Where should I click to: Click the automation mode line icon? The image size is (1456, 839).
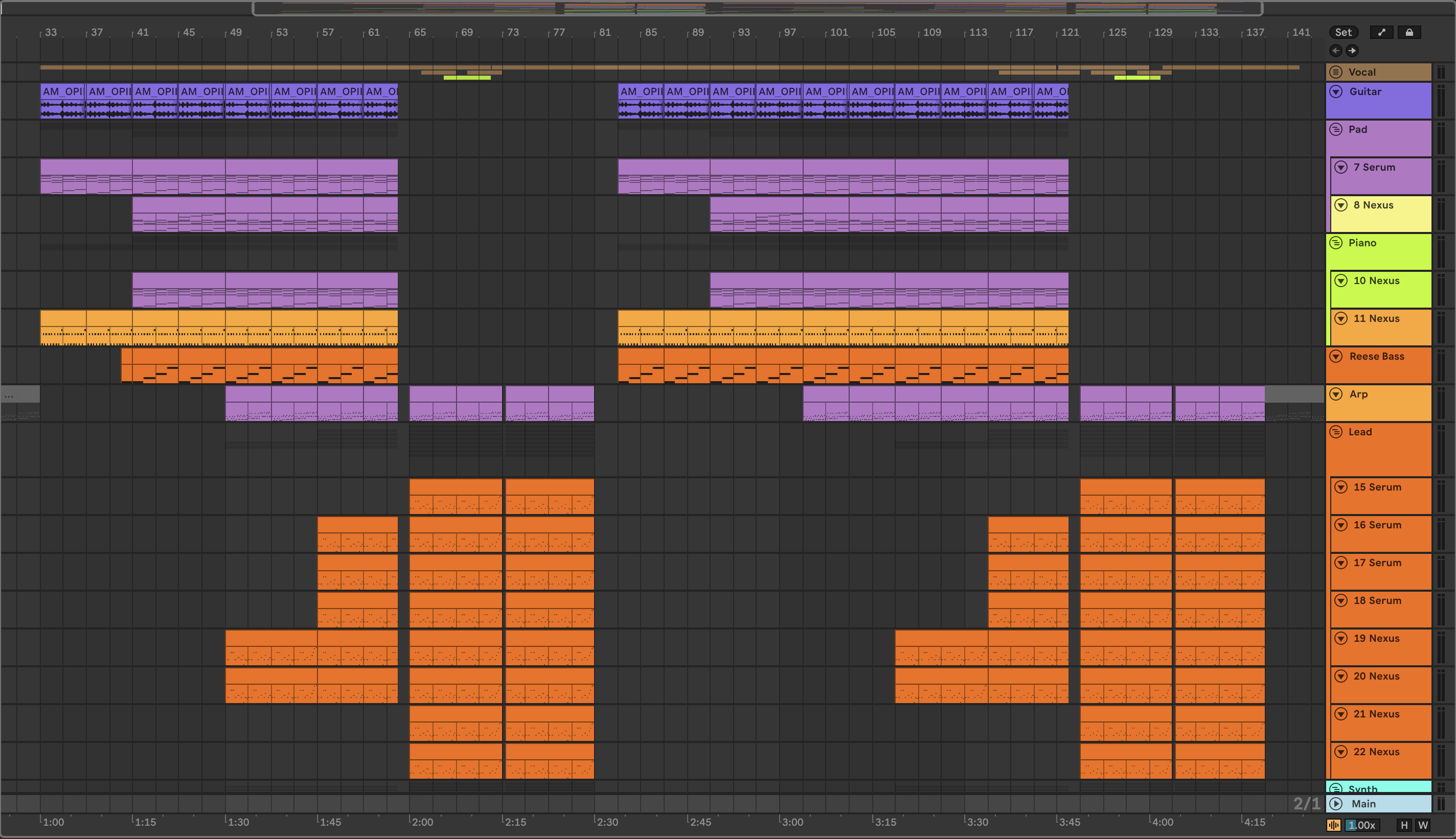1382,32
